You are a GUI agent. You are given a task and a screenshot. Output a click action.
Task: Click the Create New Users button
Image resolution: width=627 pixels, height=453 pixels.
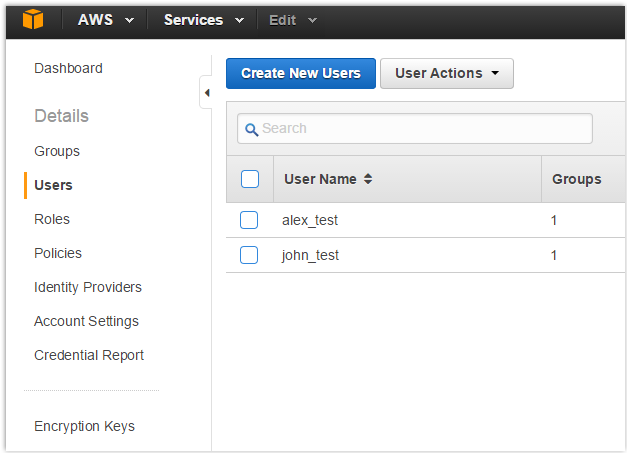[x=300, y=73]
